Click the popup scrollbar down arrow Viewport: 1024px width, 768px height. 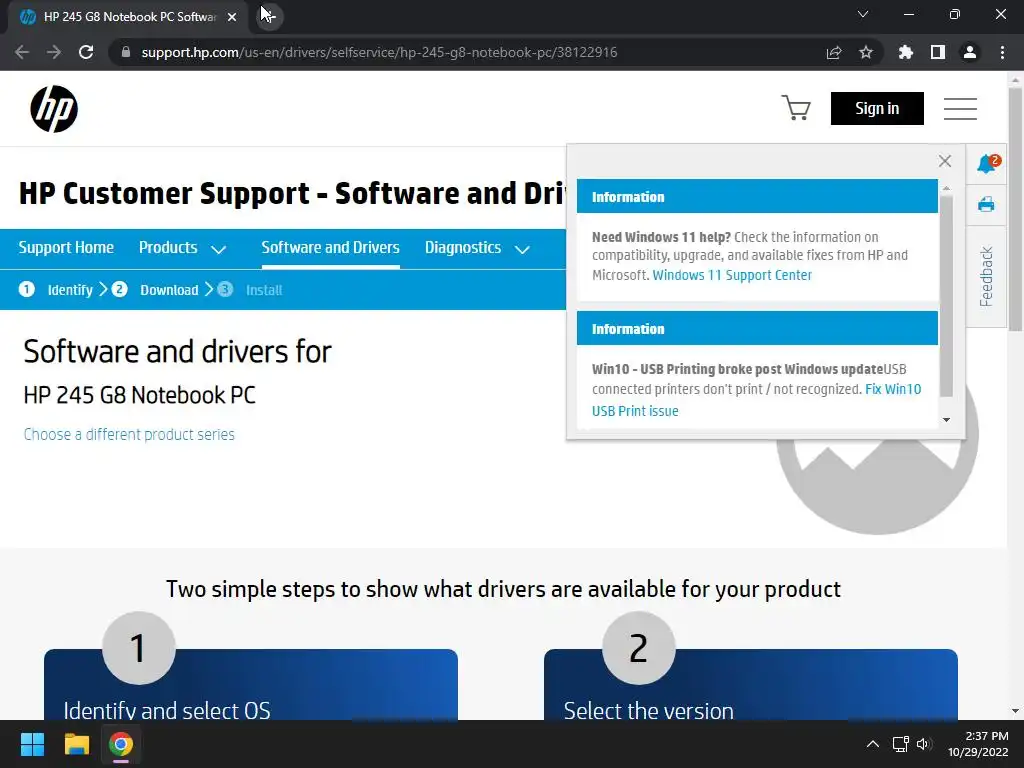point(946,420)
